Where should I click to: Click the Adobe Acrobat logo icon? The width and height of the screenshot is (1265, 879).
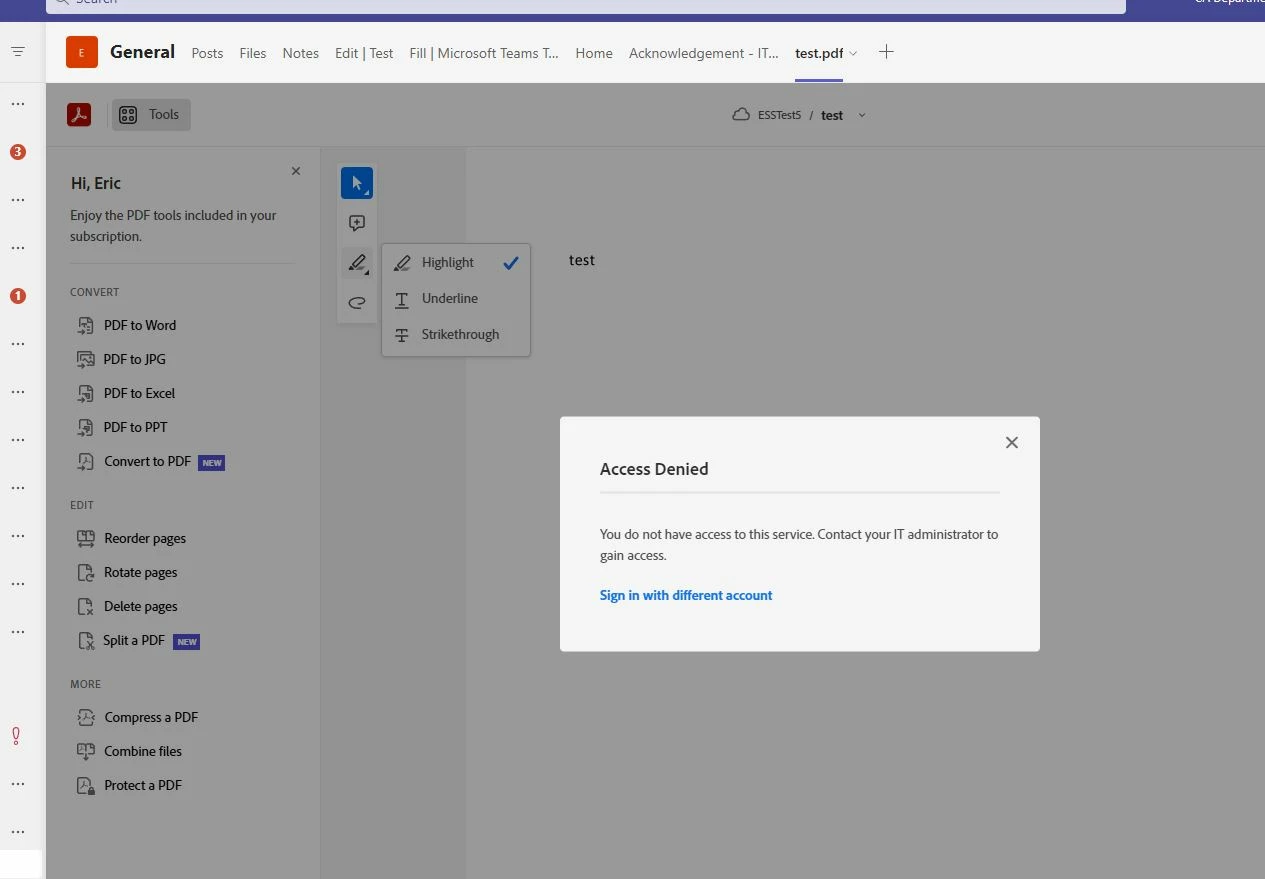coord(79,115)
